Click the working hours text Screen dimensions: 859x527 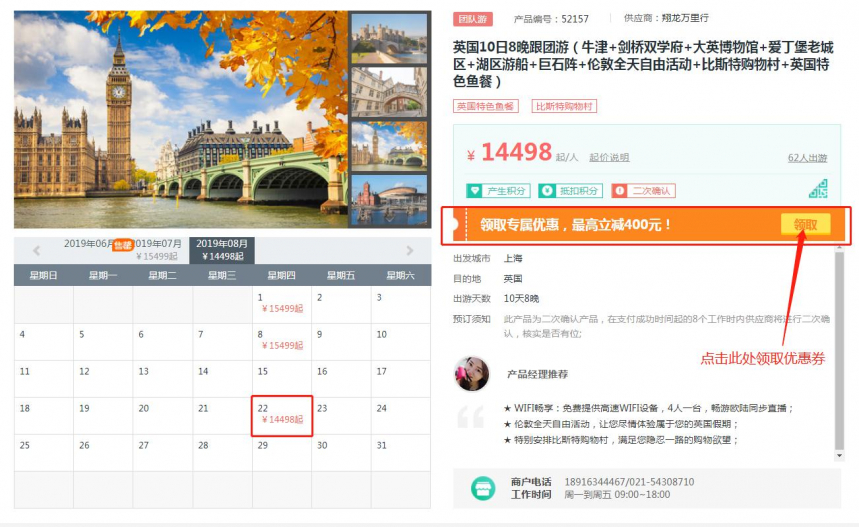617,495
